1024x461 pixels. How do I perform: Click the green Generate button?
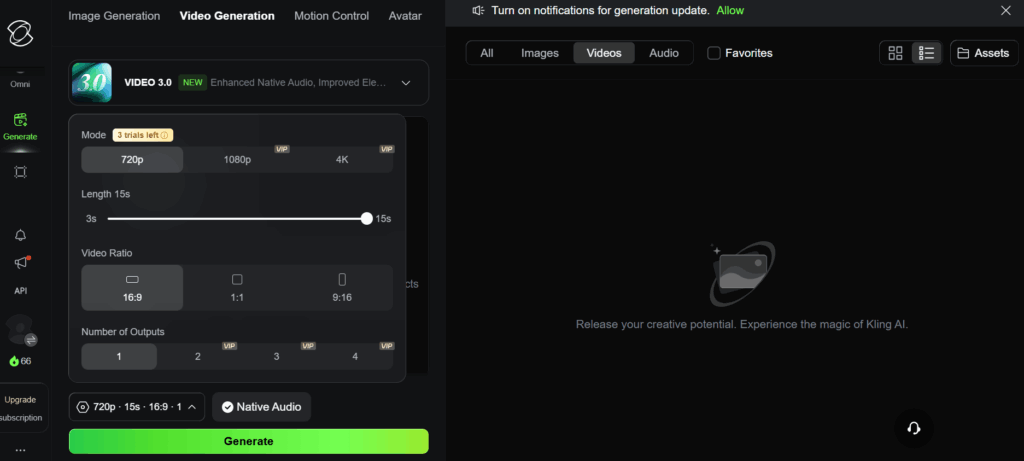pos(249,441)
